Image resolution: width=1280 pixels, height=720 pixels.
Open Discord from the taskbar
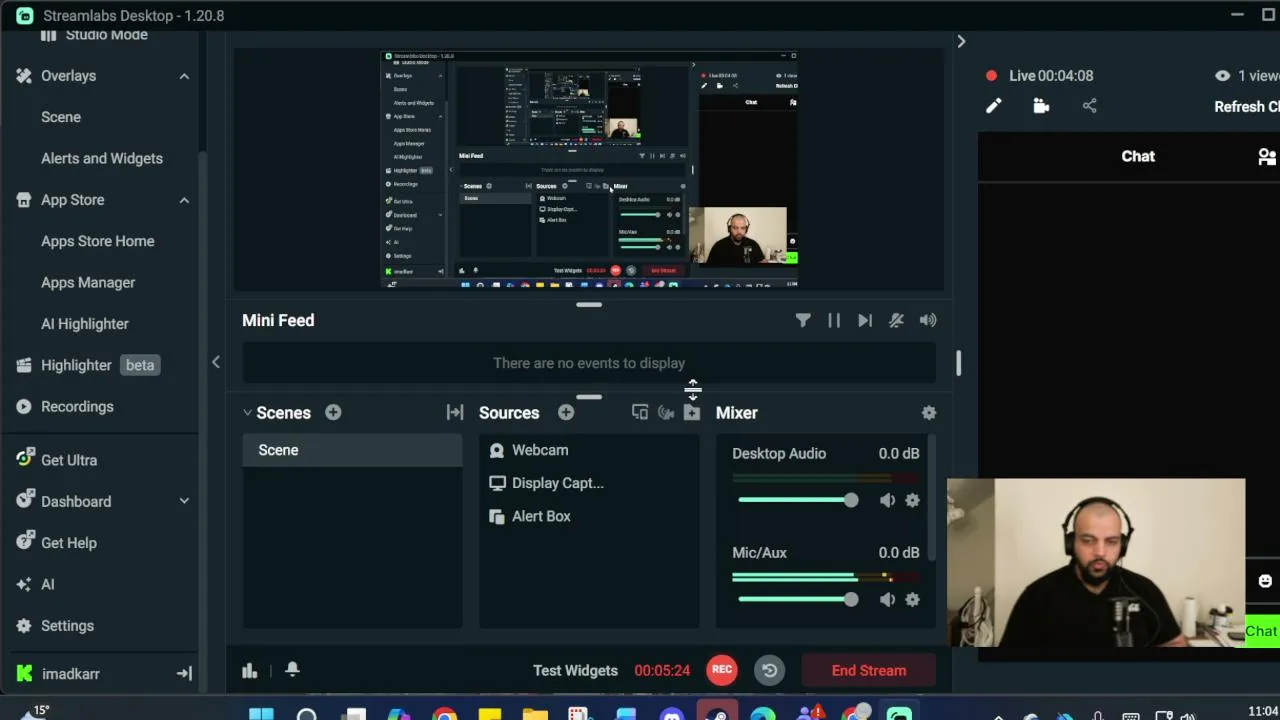click(x=672, y=714)
